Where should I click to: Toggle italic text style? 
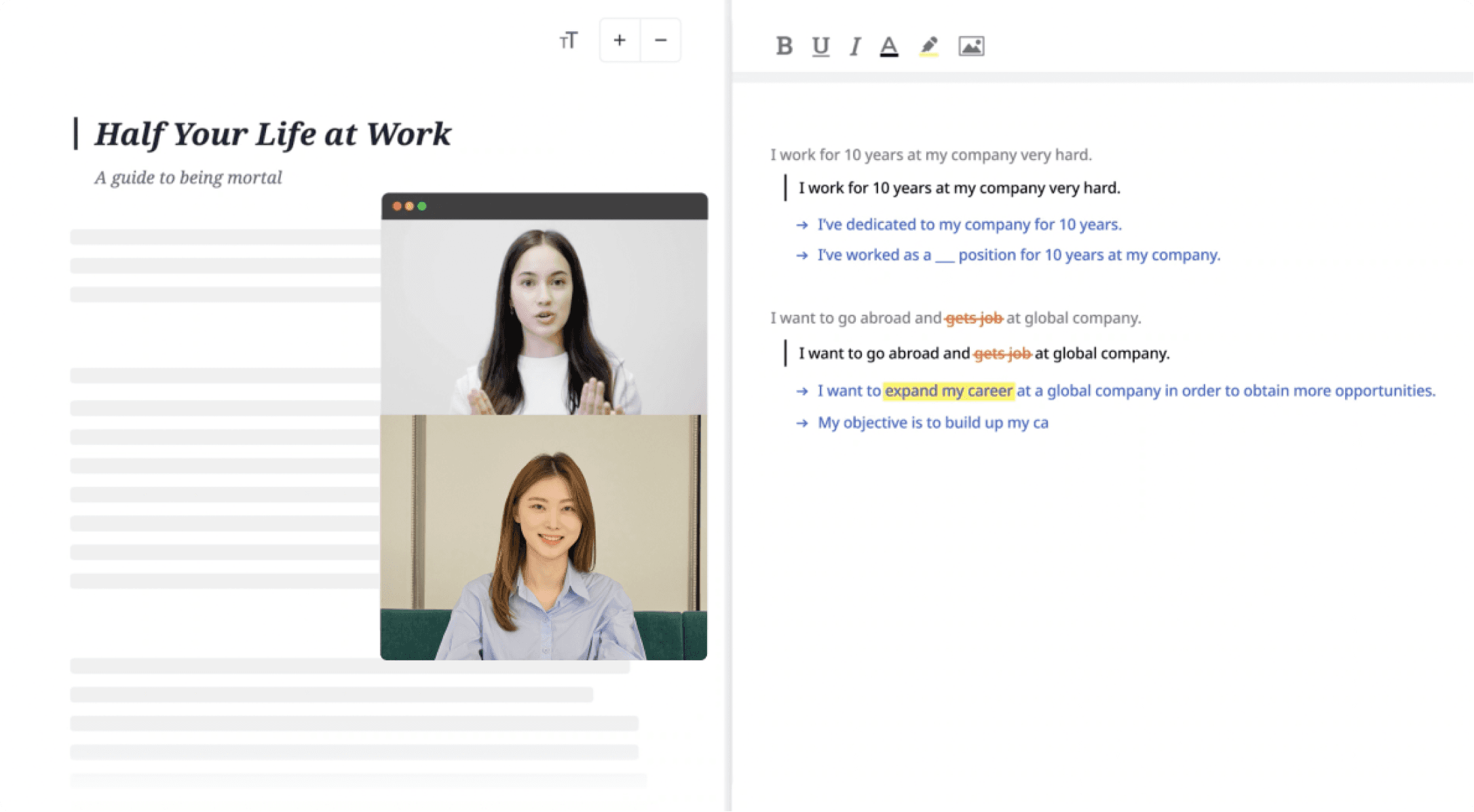(855, 46)
